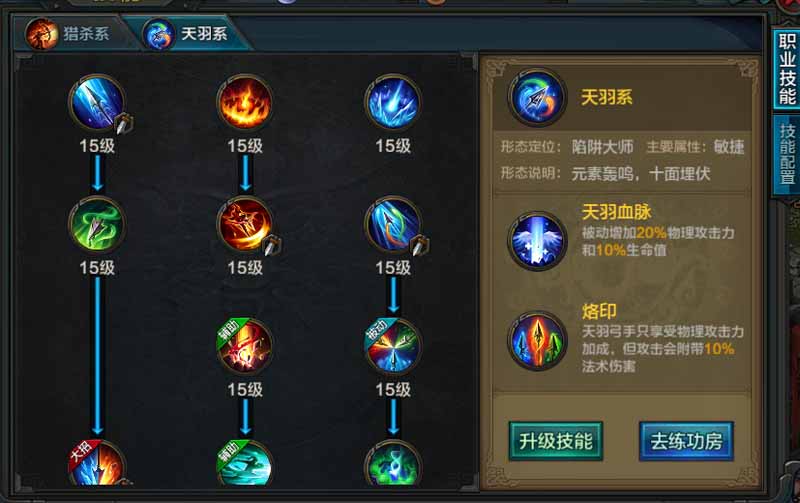Viewport: 800px width, 503px height.
Task: Select the 大招 ultimate skill icon
Action: click(x=97, y=463)
